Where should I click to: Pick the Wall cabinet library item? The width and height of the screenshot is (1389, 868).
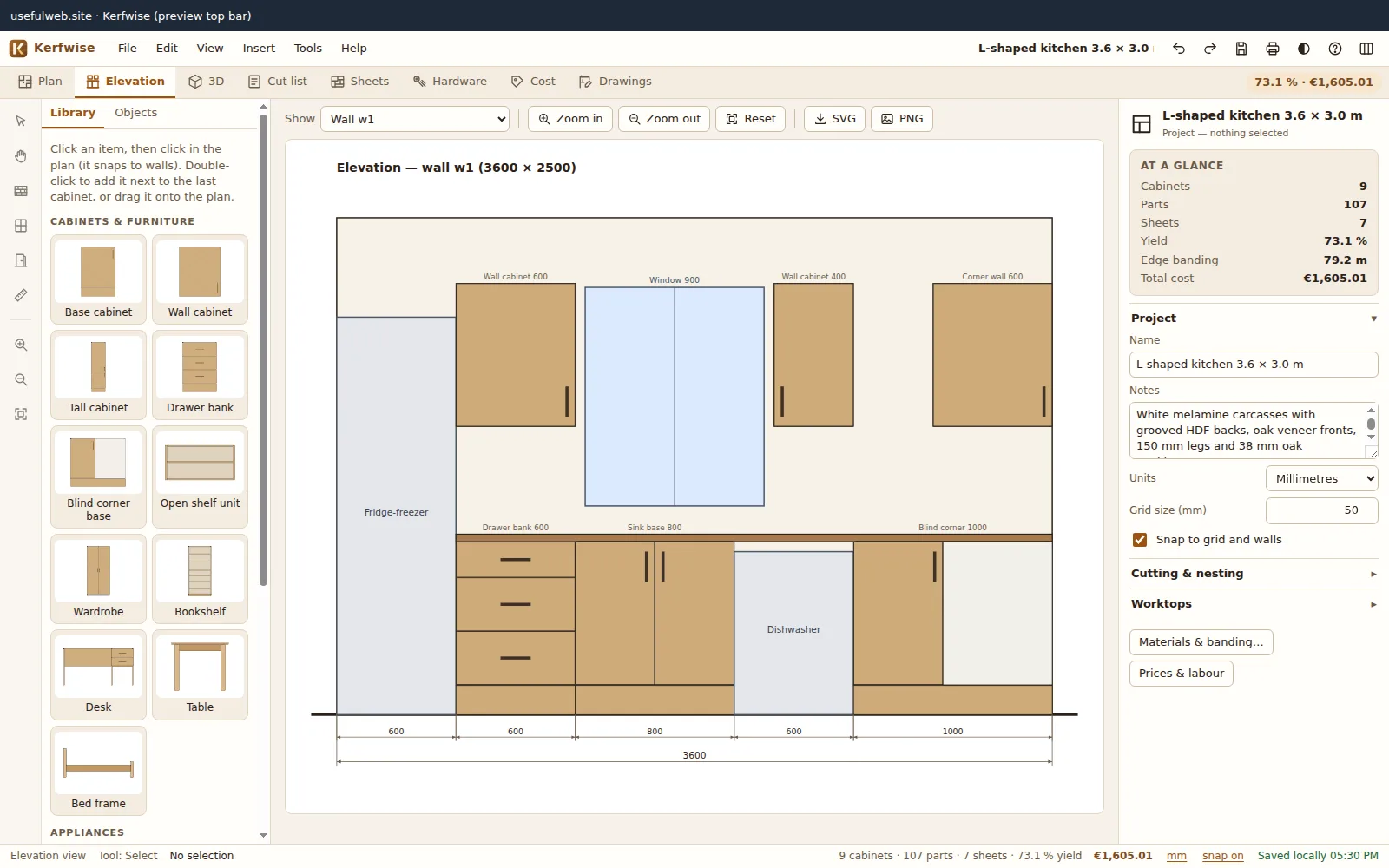[200, 279]
